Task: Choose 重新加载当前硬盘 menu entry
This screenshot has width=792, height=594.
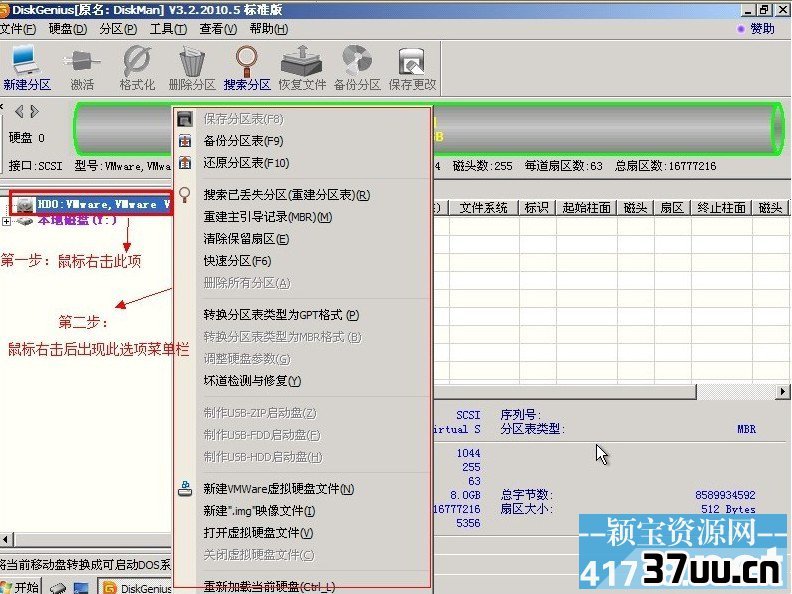Action: (269, 586)
